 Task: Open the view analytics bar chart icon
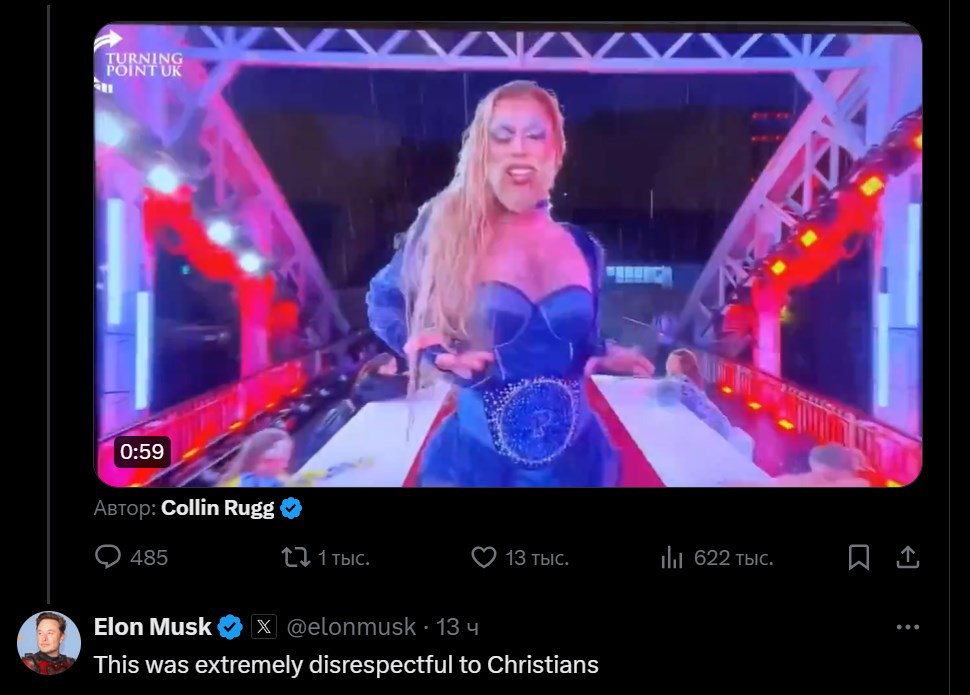[x=671, y=557]
